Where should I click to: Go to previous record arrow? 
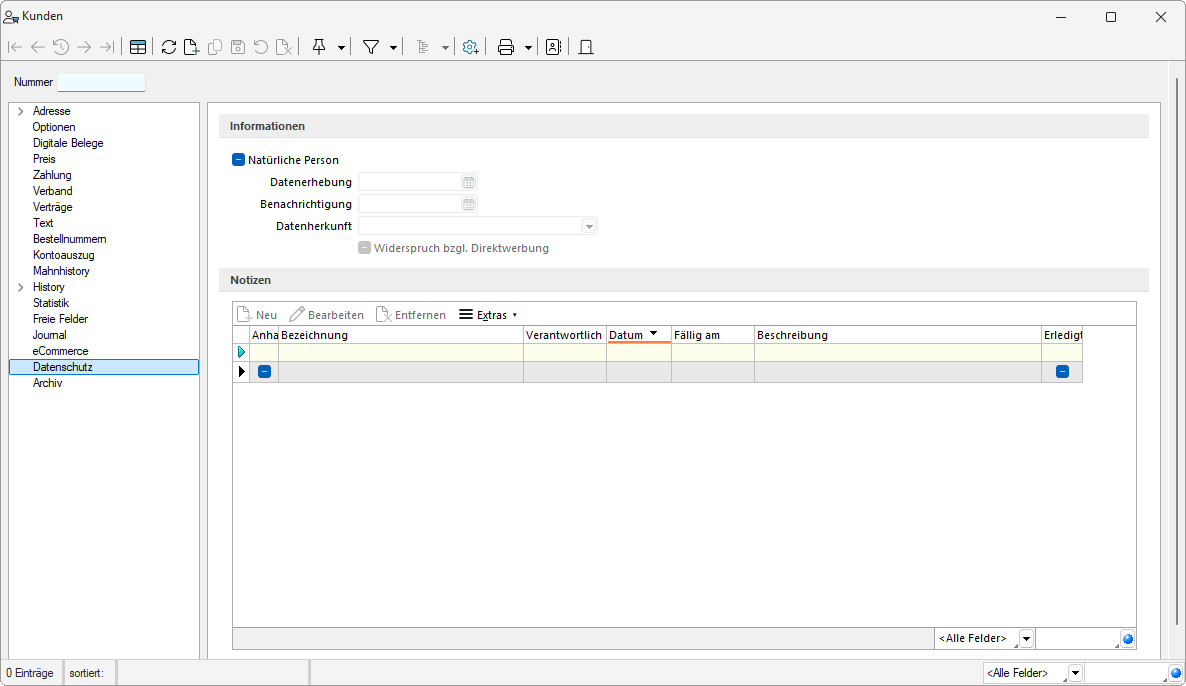click(x=38, y=47)
